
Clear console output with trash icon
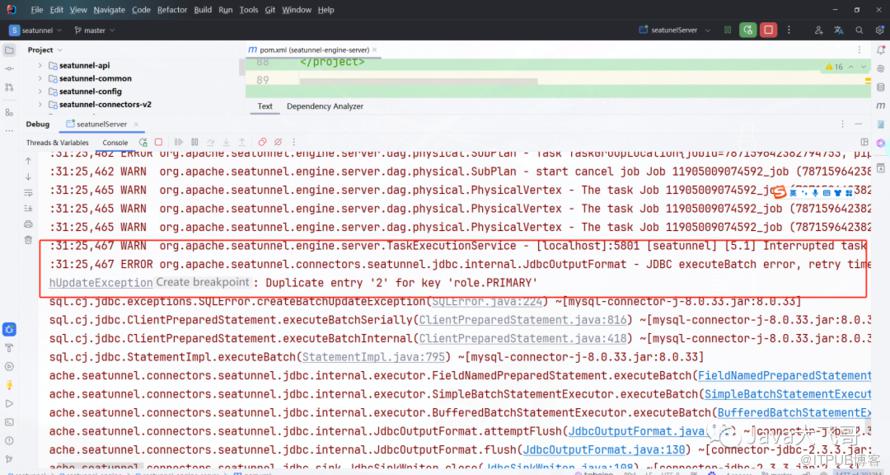pyautogui.click(x=28, y=240)
